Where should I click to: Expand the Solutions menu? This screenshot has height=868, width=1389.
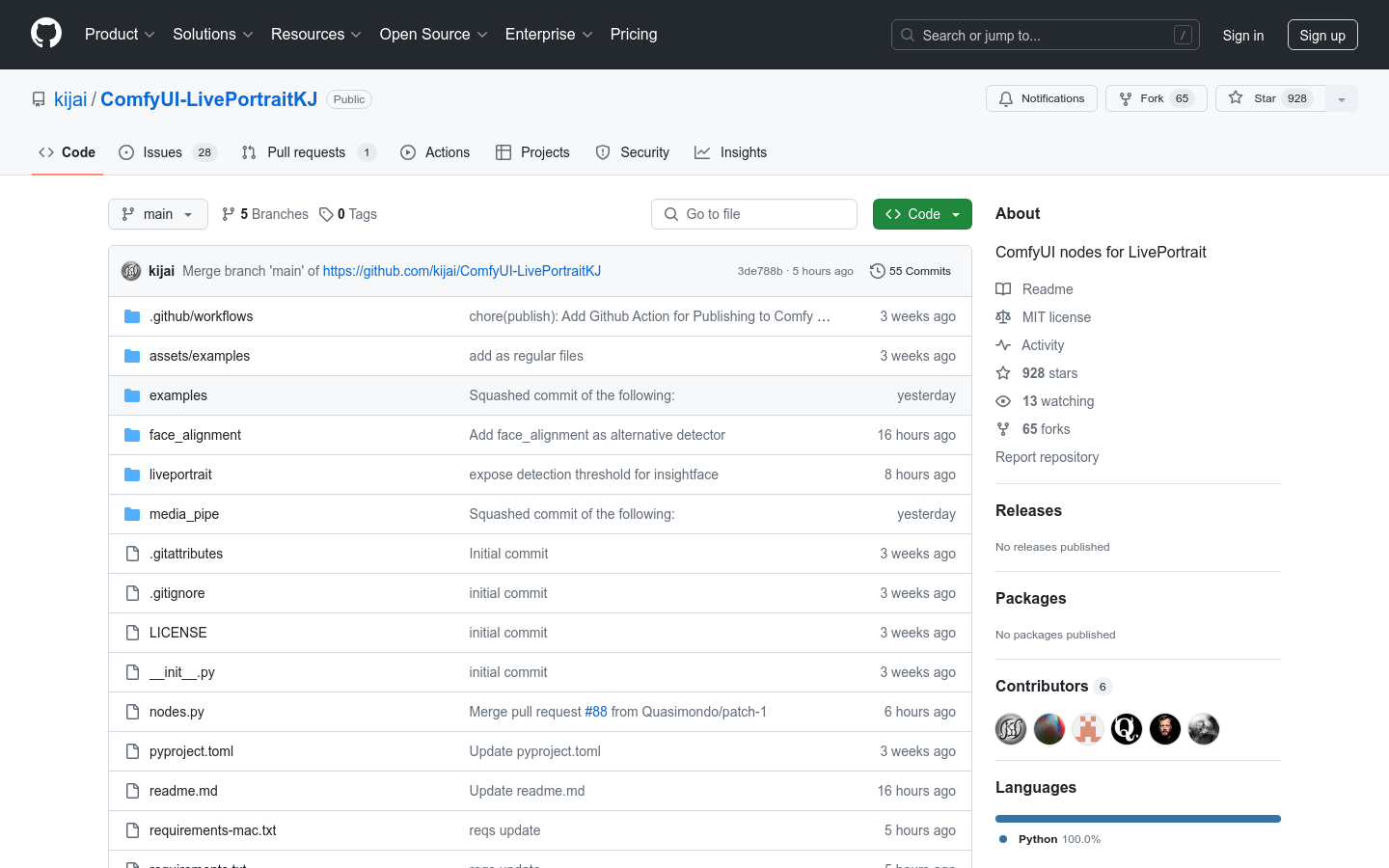213,35
